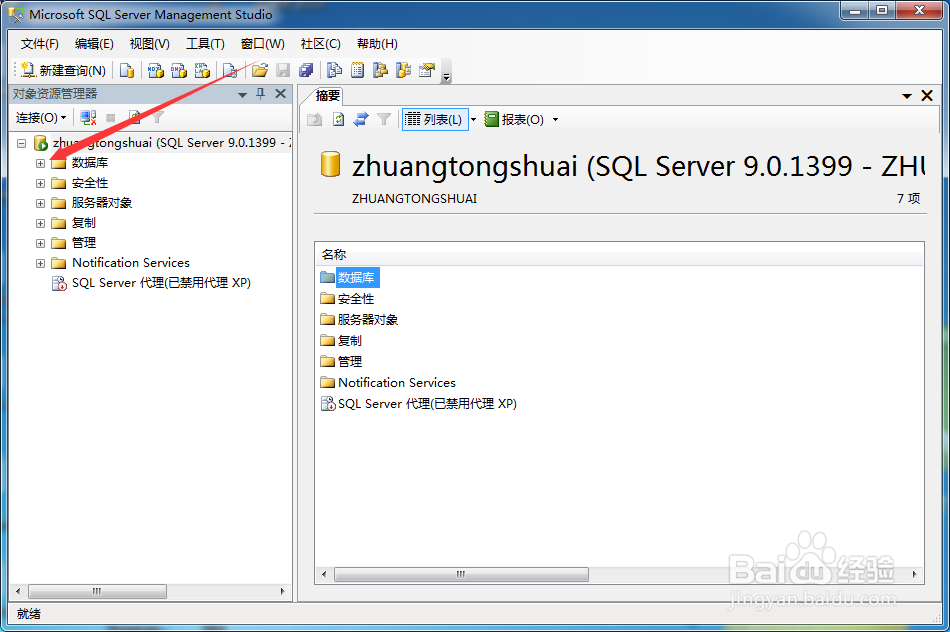Click the 名称 column header

619,254
